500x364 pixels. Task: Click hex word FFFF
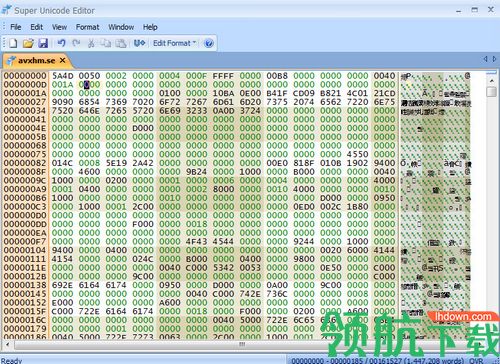click(x=223, y=76)
